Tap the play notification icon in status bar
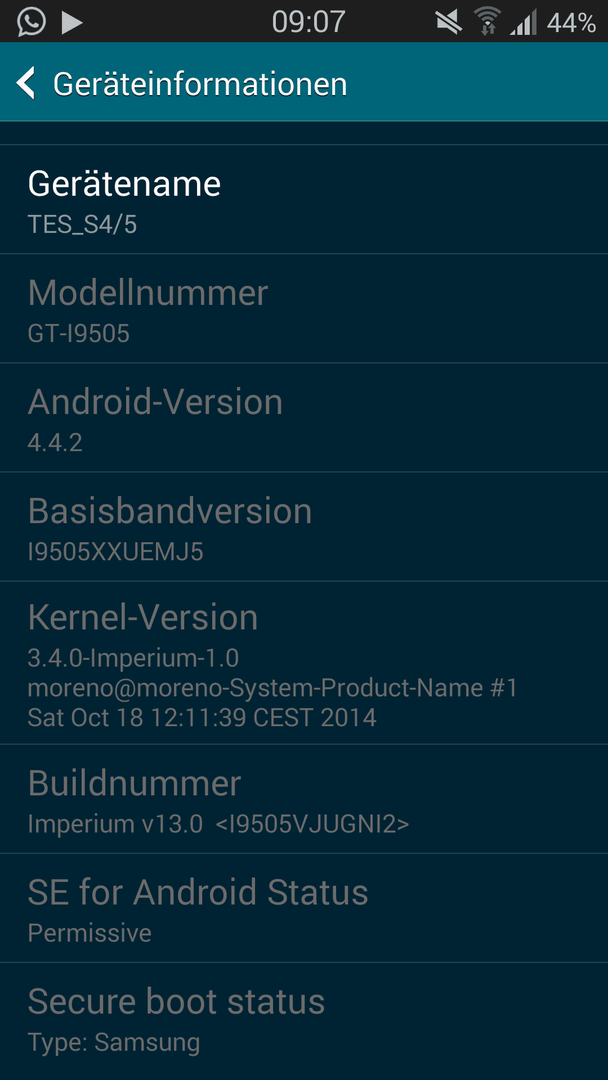 coord(72,22)
